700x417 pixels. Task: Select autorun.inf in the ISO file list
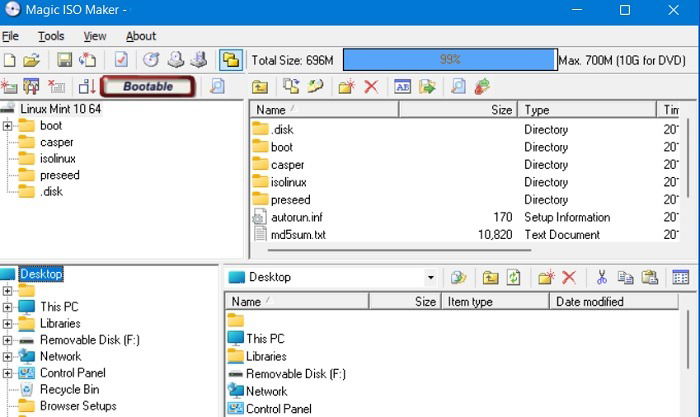tap(296, 217)
